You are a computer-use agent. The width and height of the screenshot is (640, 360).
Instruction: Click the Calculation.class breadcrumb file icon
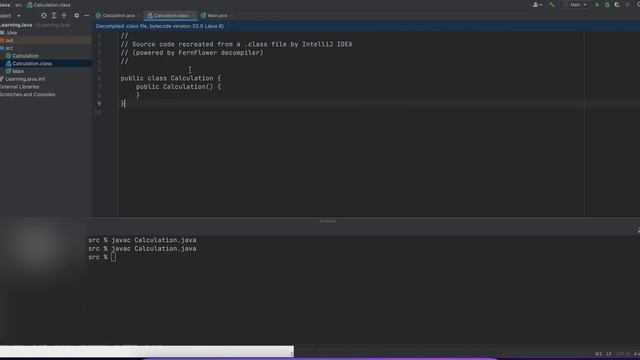(29, 5)
